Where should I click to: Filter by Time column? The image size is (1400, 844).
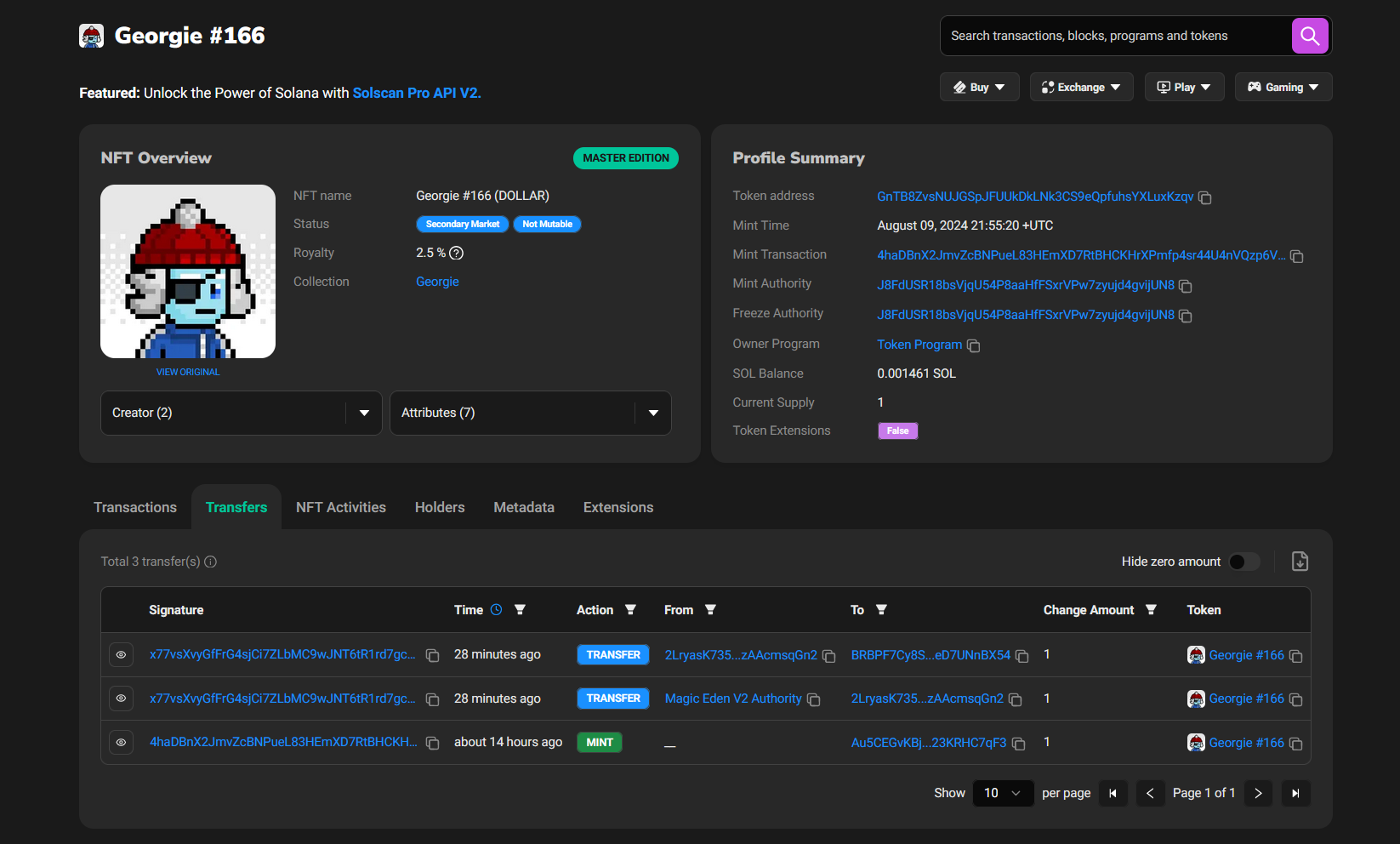[x=520, y=610]
